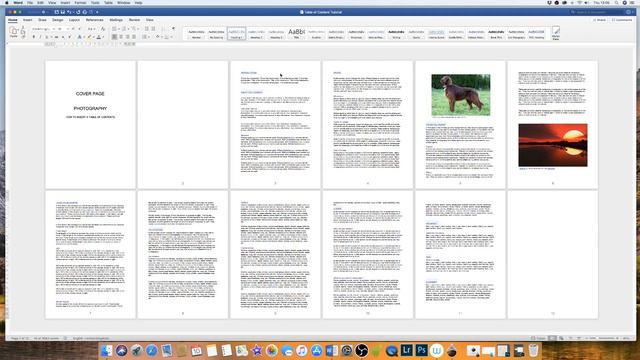Open the Tools menu in menu bar

95,3
